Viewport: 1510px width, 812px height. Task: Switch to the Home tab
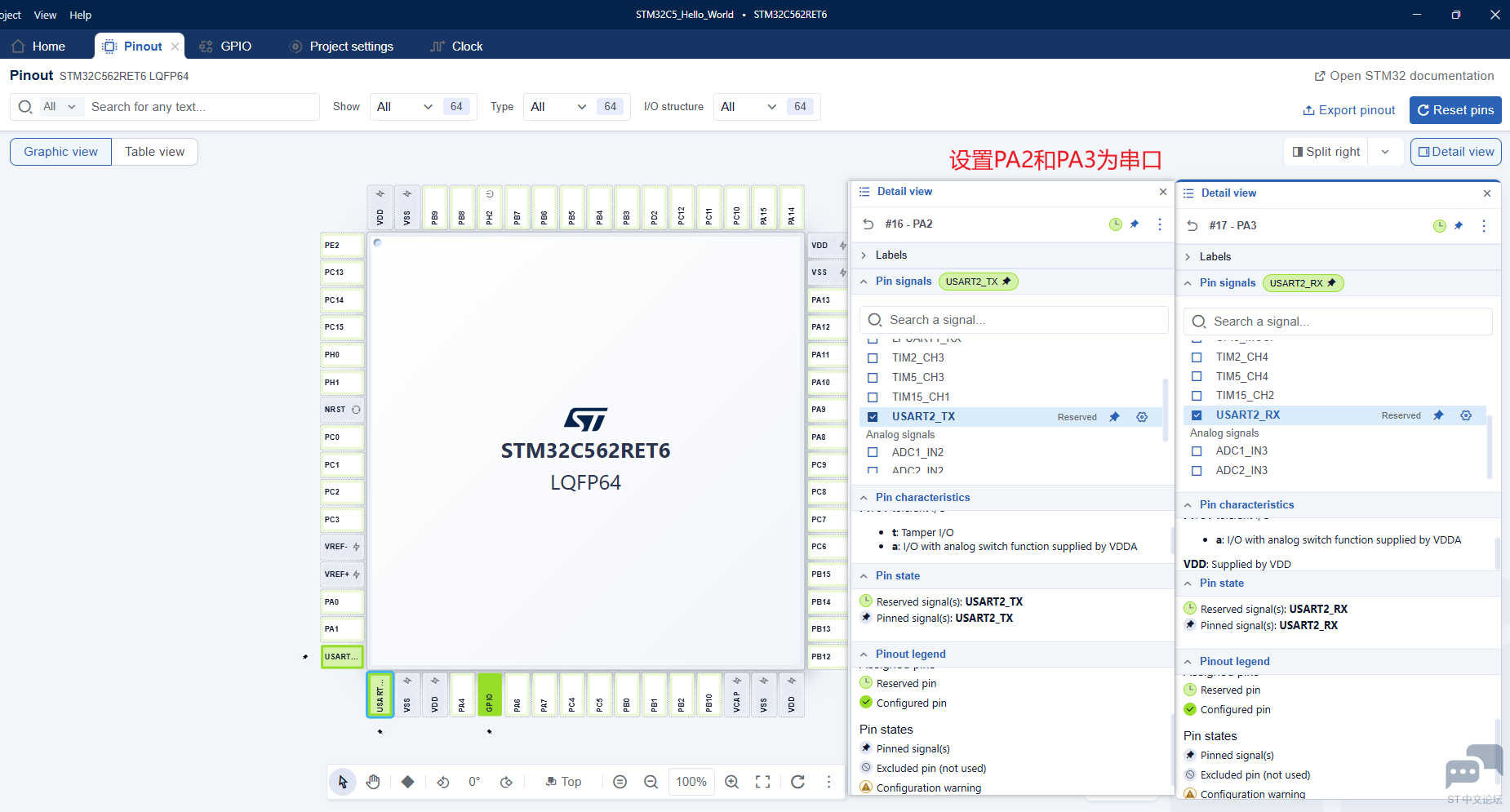[38, 47]
